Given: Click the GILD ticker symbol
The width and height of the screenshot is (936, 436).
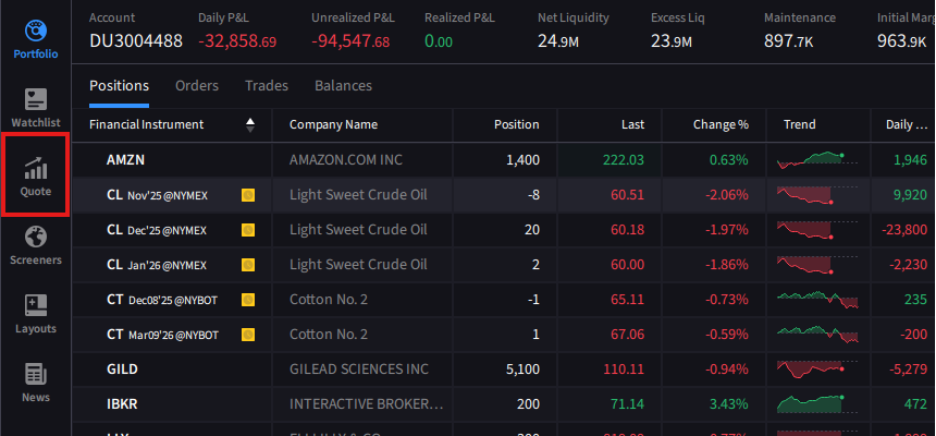Looking at the screenshot, I should tap(122, 369).
